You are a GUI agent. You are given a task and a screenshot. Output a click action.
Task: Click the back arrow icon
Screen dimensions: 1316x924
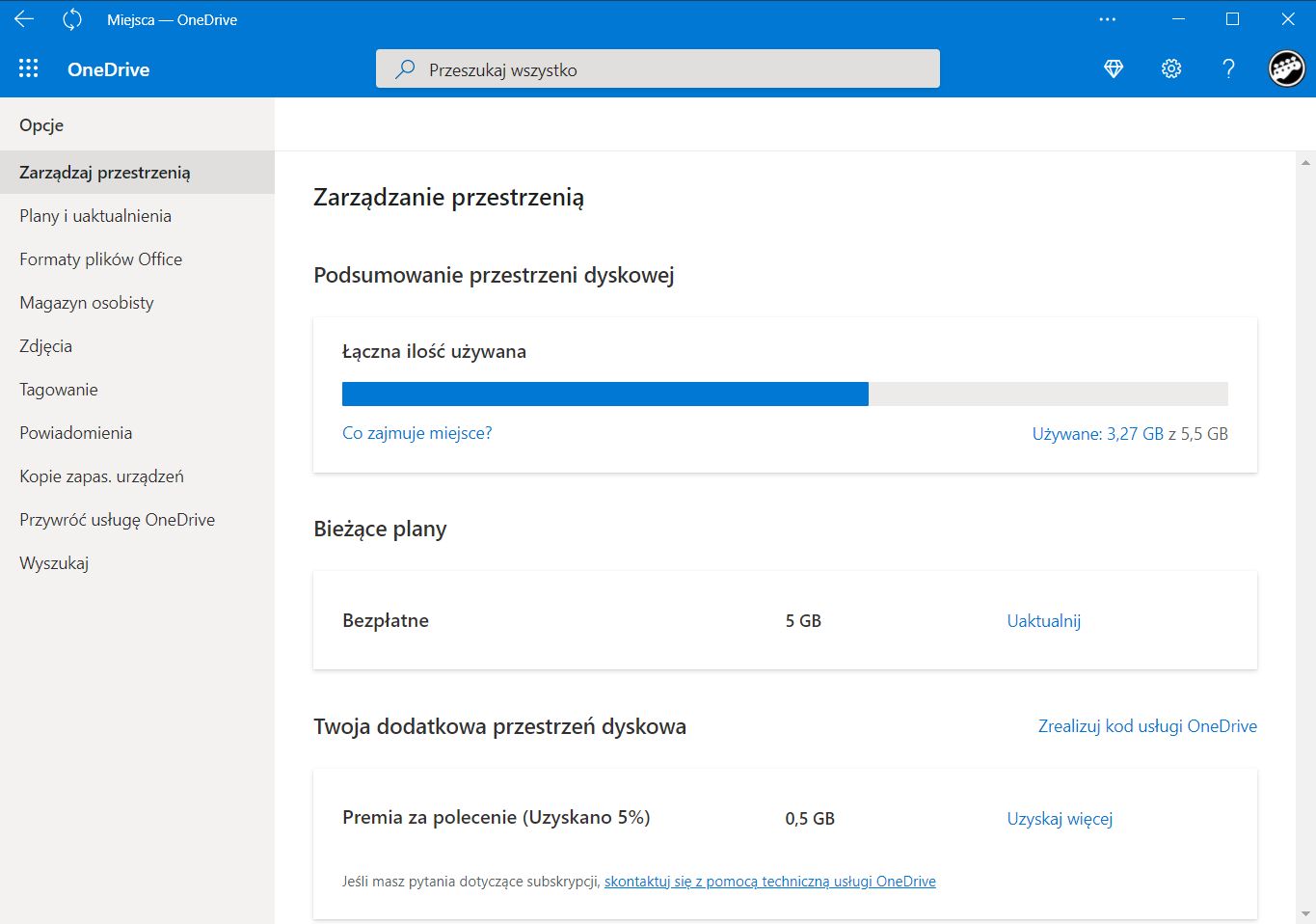click(x=22, y=19)
